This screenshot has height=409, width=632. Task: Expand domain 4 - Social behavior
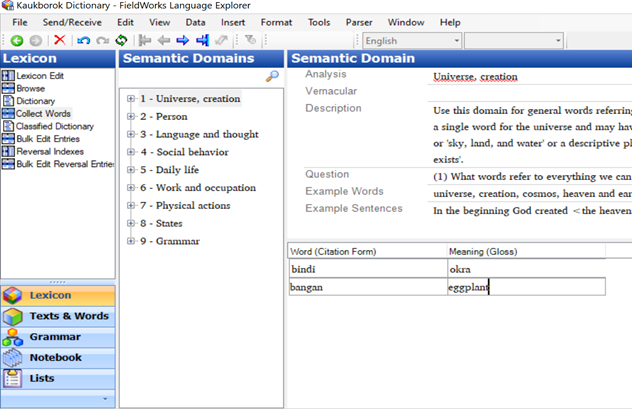coord(131,152)
